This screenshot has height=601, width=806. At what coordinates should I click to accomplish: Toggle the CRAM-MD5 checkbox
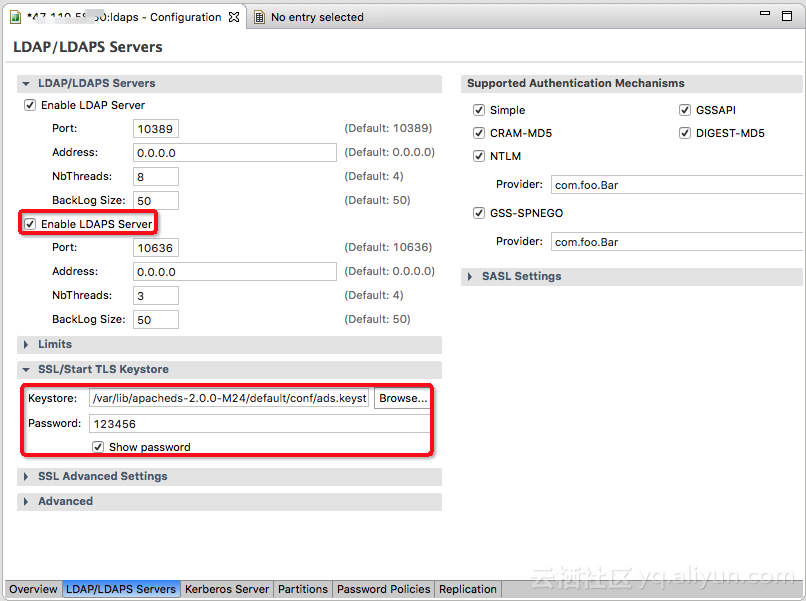tap(479, 133)
